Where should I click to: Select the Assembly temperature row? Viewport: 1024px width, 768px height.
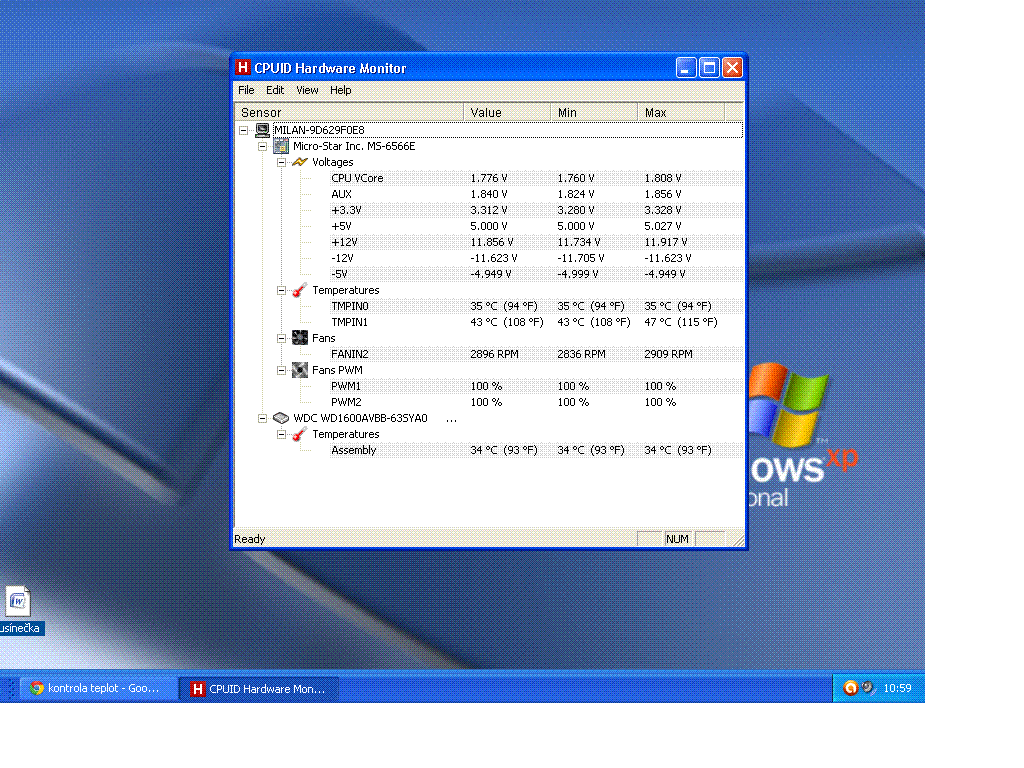pos(536,450)
